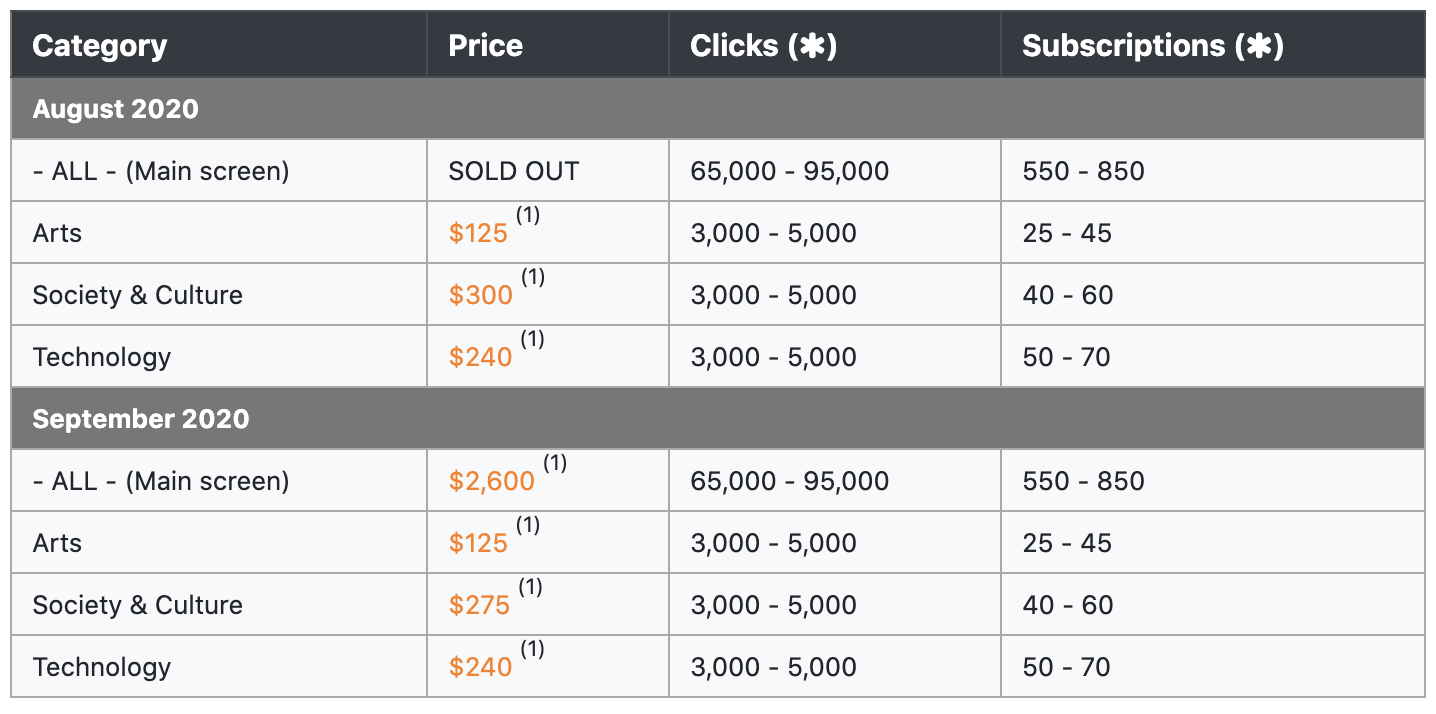Click the Arts category cell under August 2020
This screenshot has width=1436, height=714.
58,234
